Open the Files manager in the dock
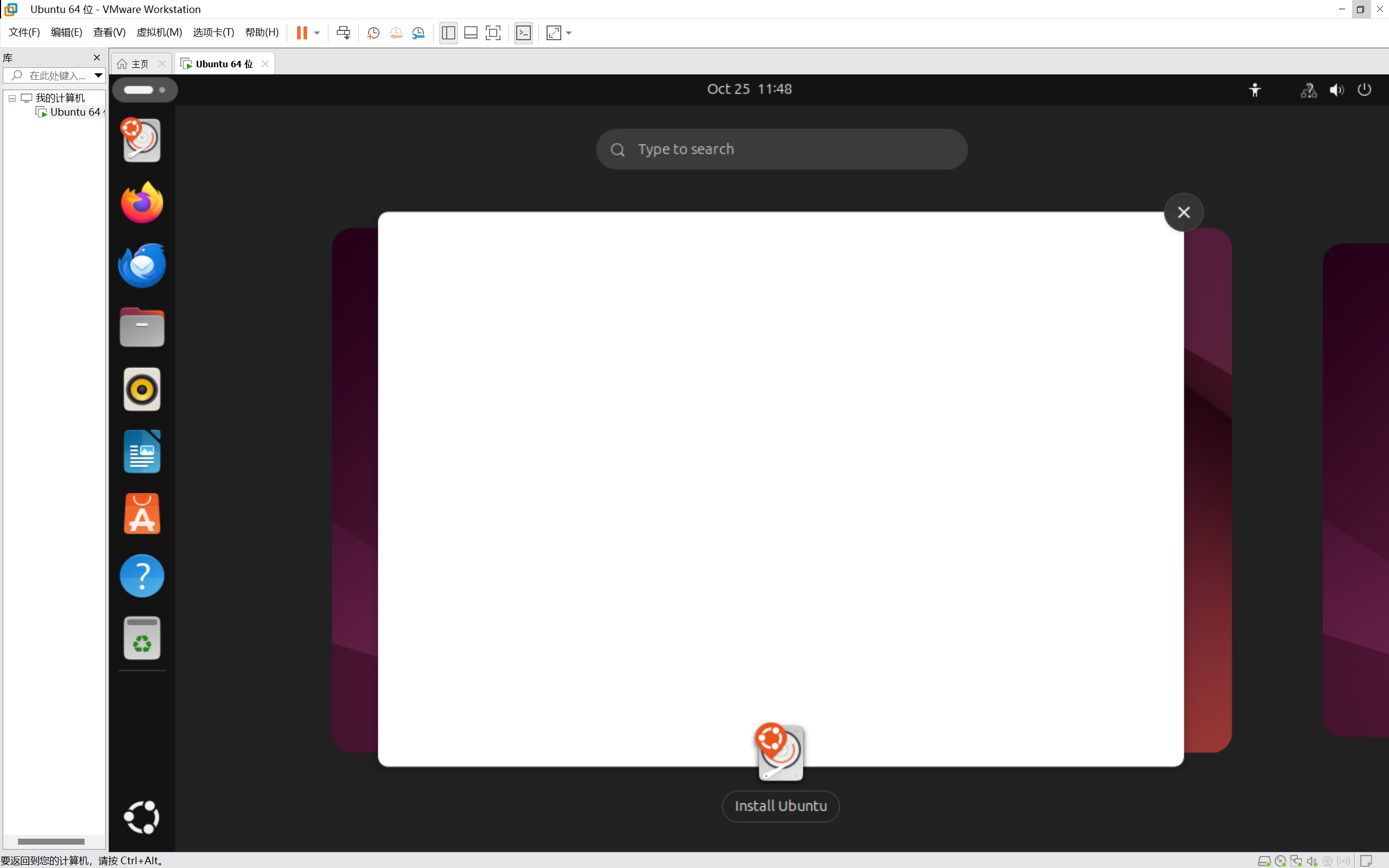The width and height of the screenshot is (1389, 868). point(142,327)
